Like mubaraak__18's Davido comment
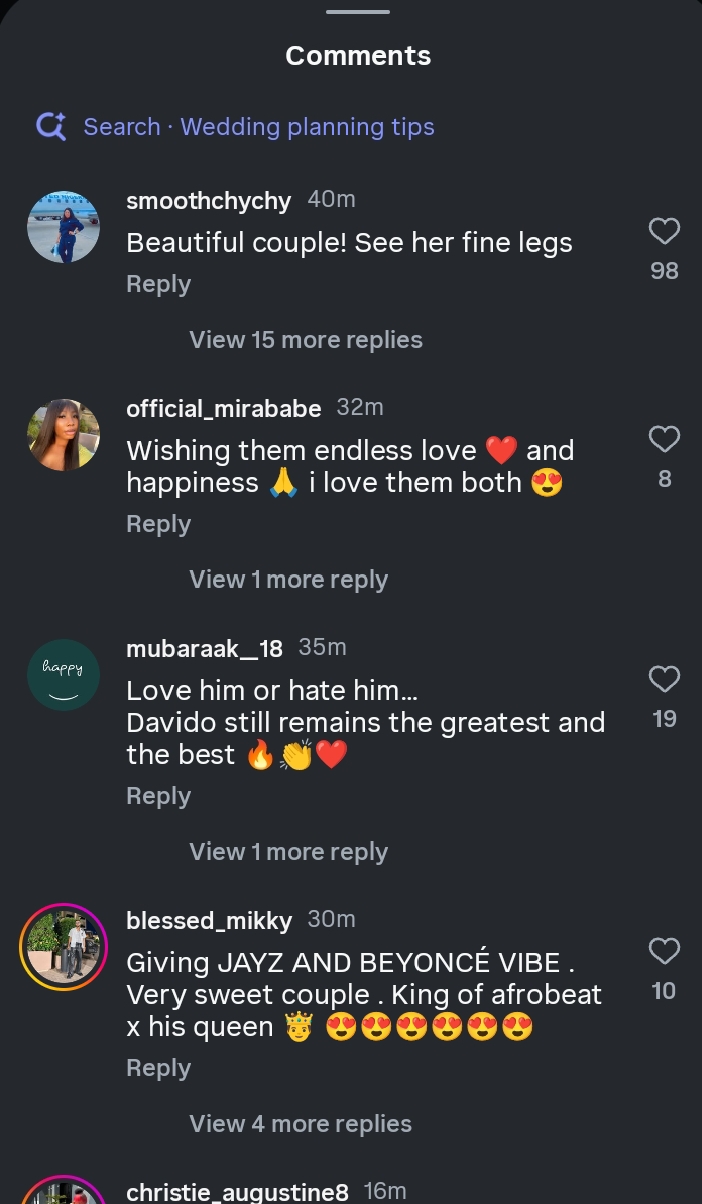 664,680
